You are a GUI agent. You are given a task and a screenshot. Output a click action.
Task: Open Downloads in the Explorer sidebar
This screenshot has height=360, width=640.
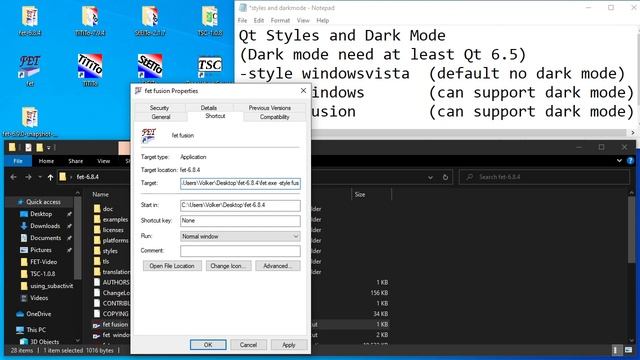[45, 226]
